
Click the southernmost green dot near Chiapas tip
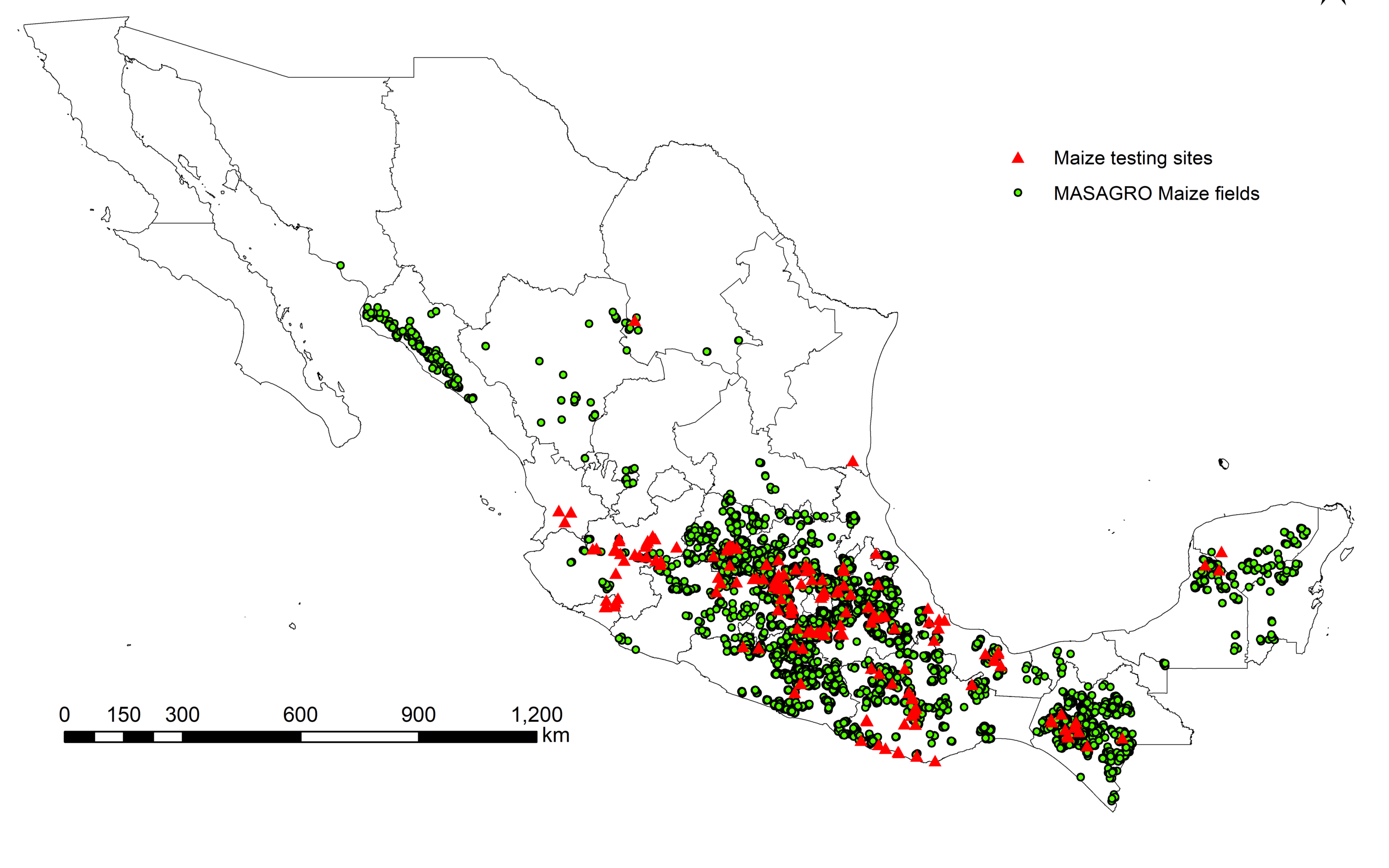point(1112,800)
